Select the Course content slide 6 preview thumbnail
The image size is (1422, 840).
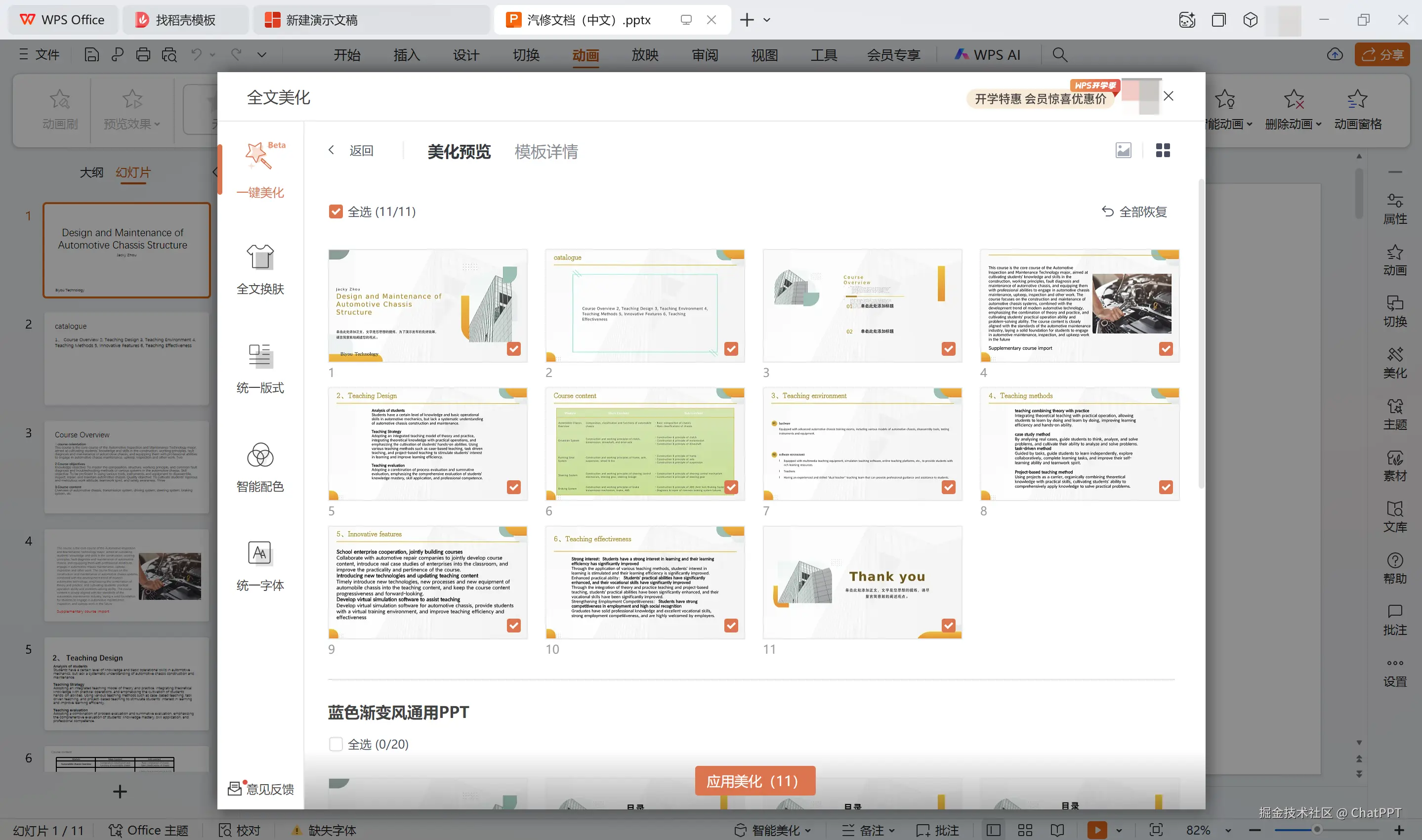click(x=644, y=444)
